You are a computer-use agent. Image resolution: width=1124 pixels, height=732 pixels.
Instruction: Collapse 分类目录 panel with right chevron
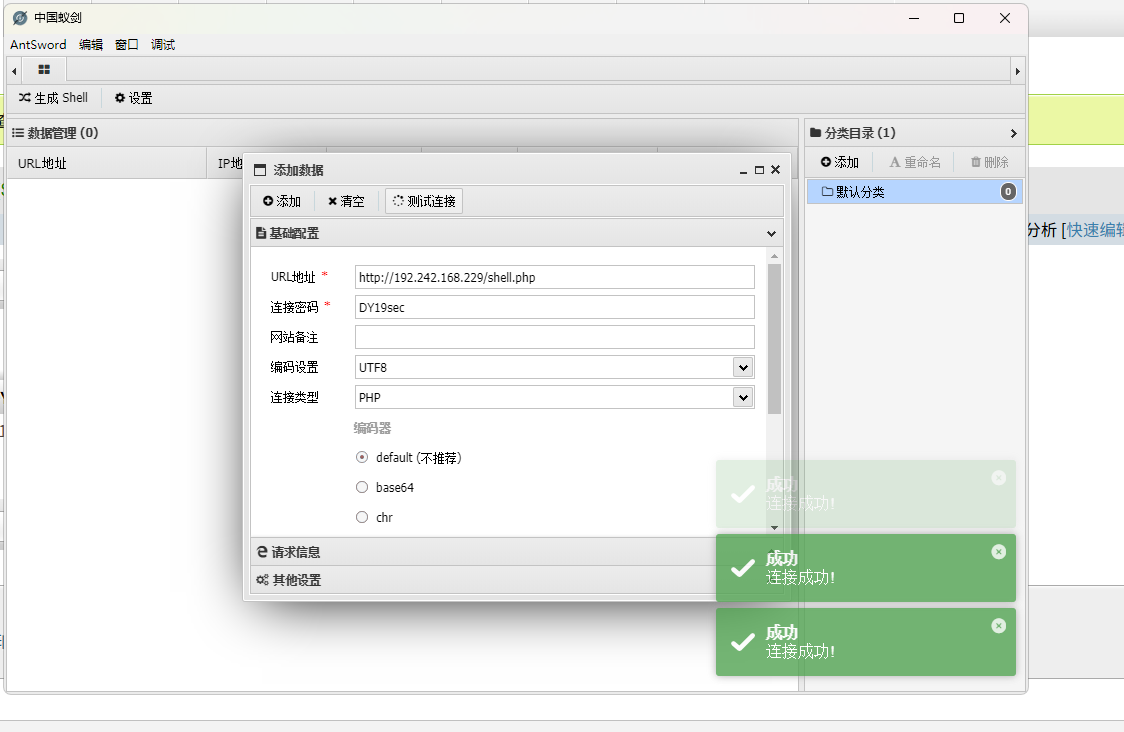[1013, 133]
